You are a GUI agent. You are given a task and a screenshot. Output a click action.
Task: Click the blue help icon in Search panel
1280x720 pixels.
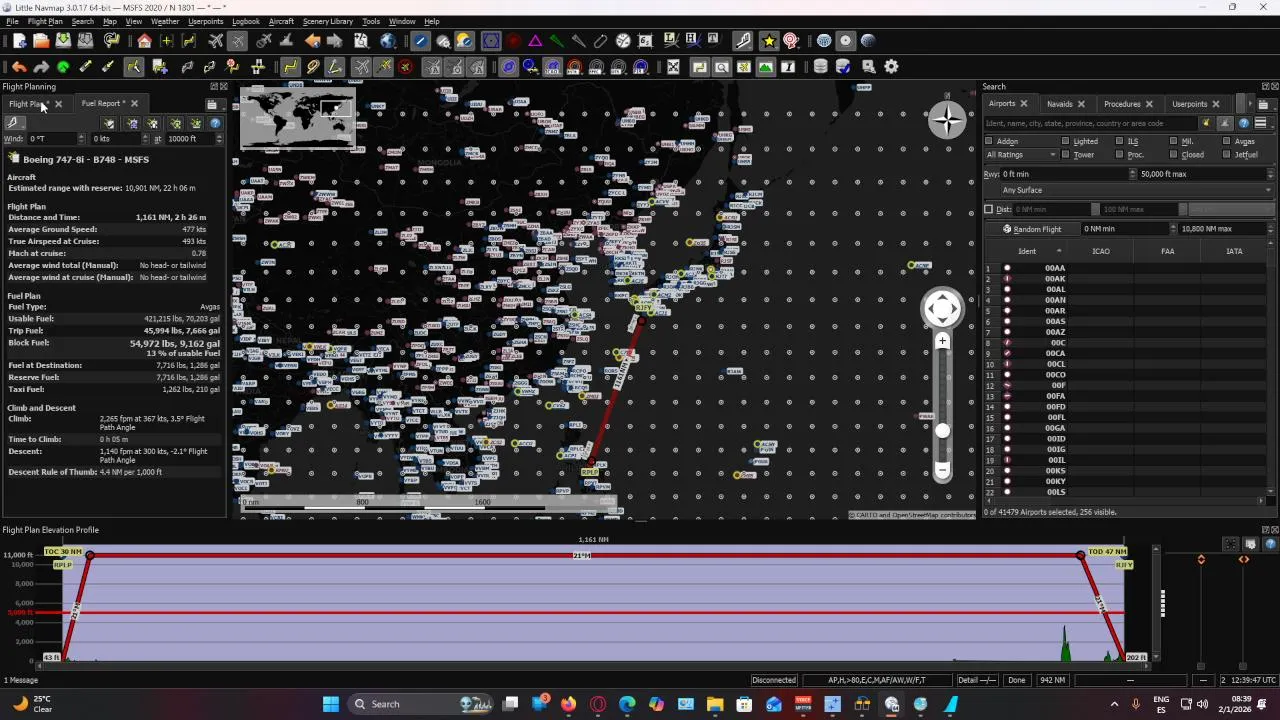pyautogui.click(x=1244, y=123)
